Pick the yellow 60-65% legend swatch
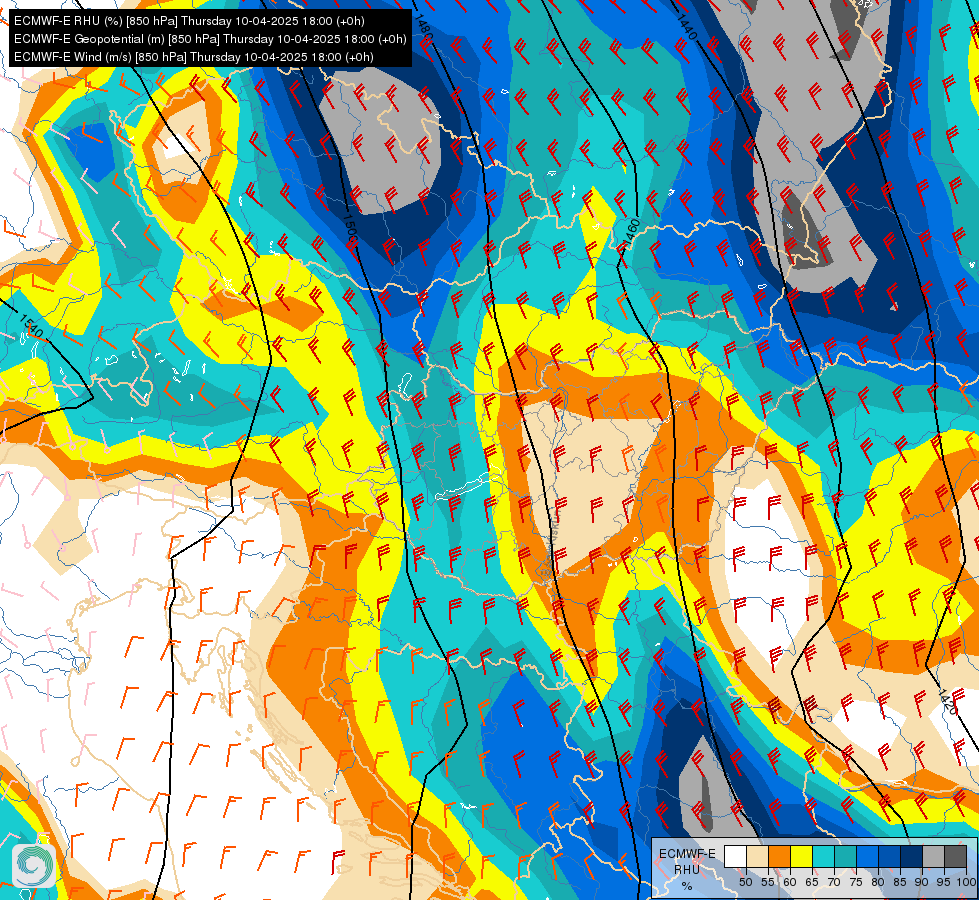Screen dimensions: 979x900 801,857
